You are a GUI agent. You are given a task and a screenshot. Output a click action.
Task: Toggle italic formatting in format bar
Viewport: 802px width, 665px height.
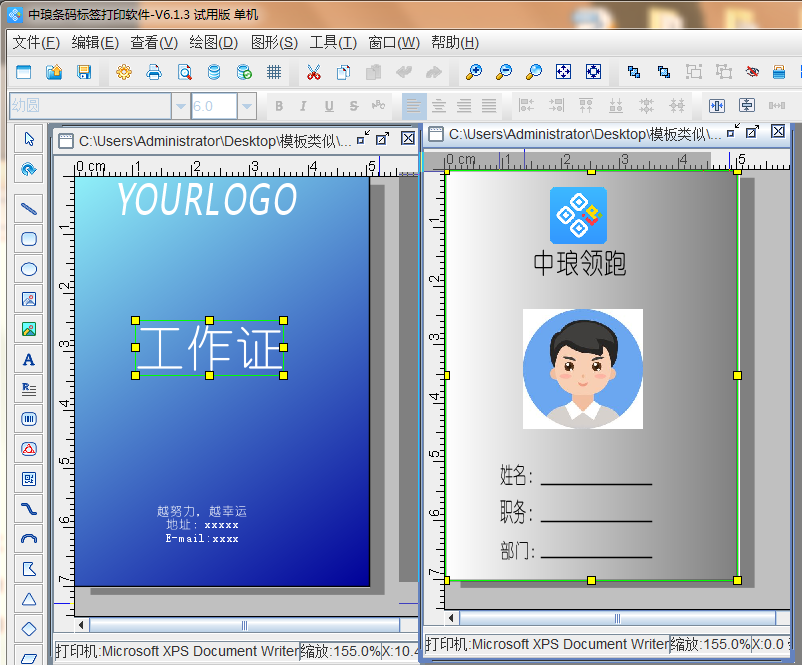303,105
